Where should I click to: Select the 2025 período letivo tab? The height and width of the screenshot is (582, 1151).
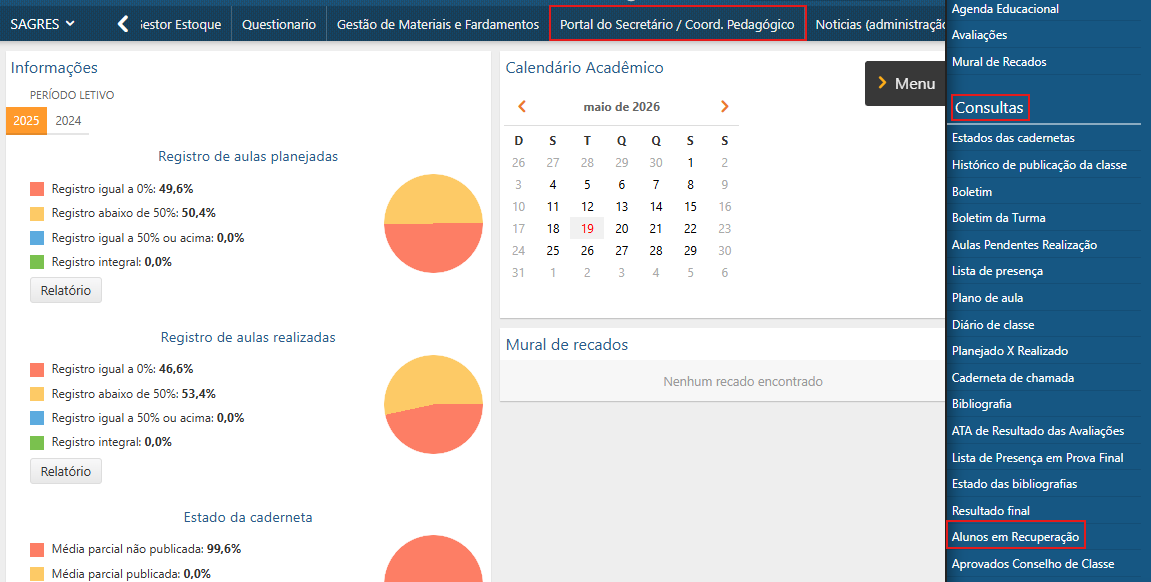[x=26, y=120]
